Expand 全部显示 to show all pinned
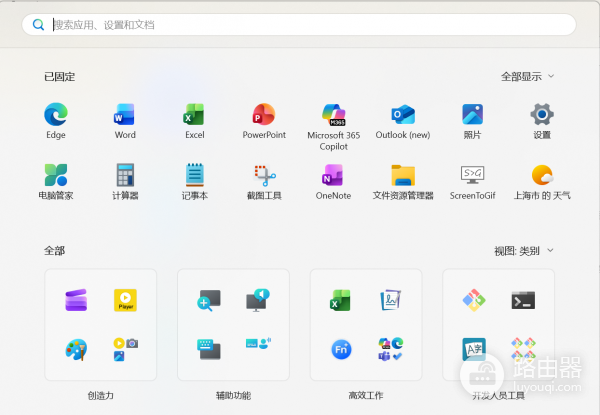 click(527, 76)
